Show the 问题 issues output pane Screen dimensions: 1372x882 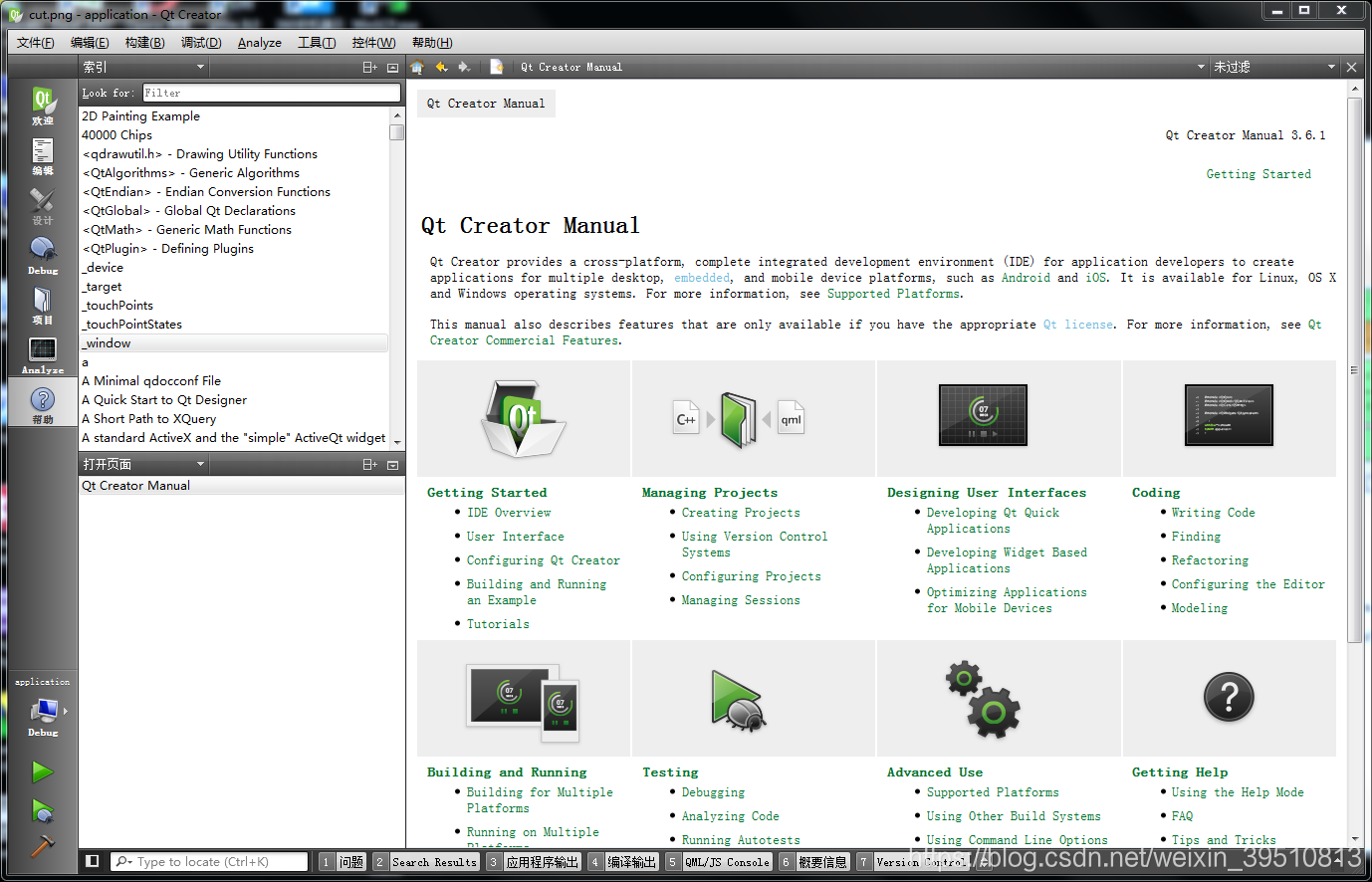(343, 862)
